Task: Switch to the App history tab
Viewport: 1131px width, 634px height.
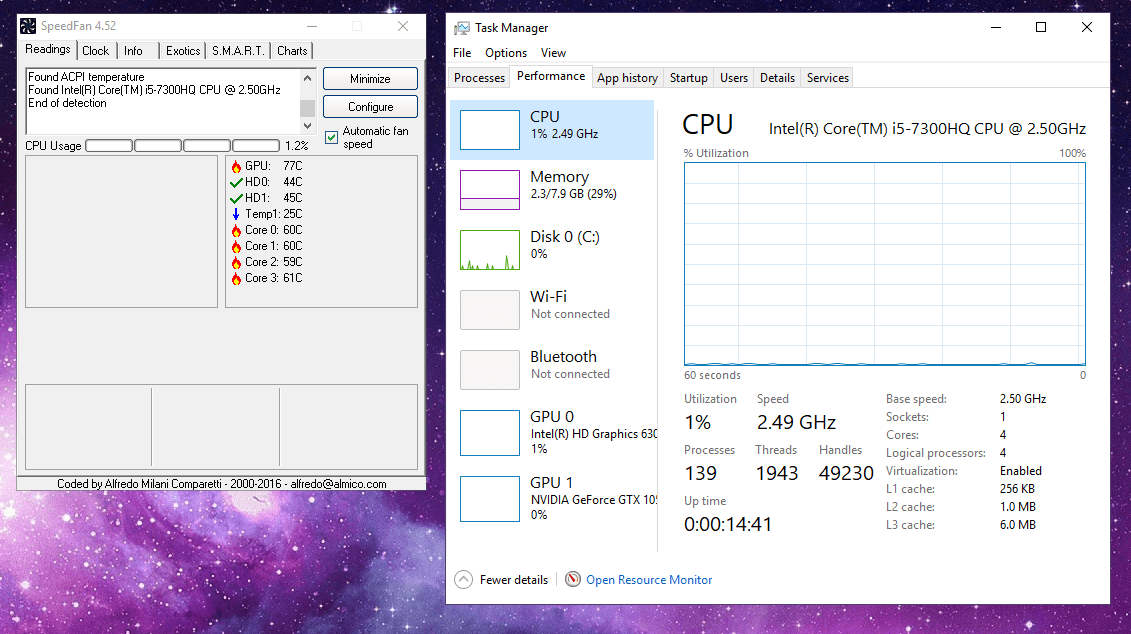Action: tap(627, 76)
